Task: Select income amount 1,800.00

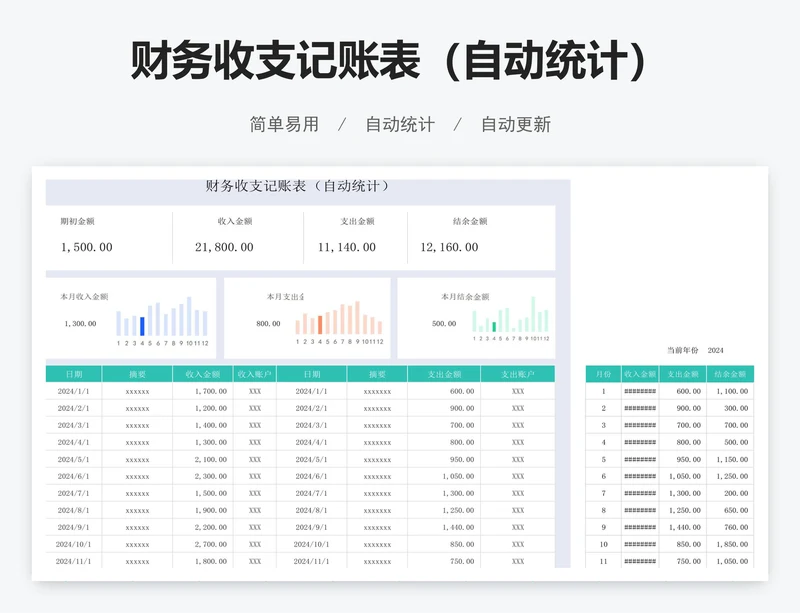Action: coord(211,561)
